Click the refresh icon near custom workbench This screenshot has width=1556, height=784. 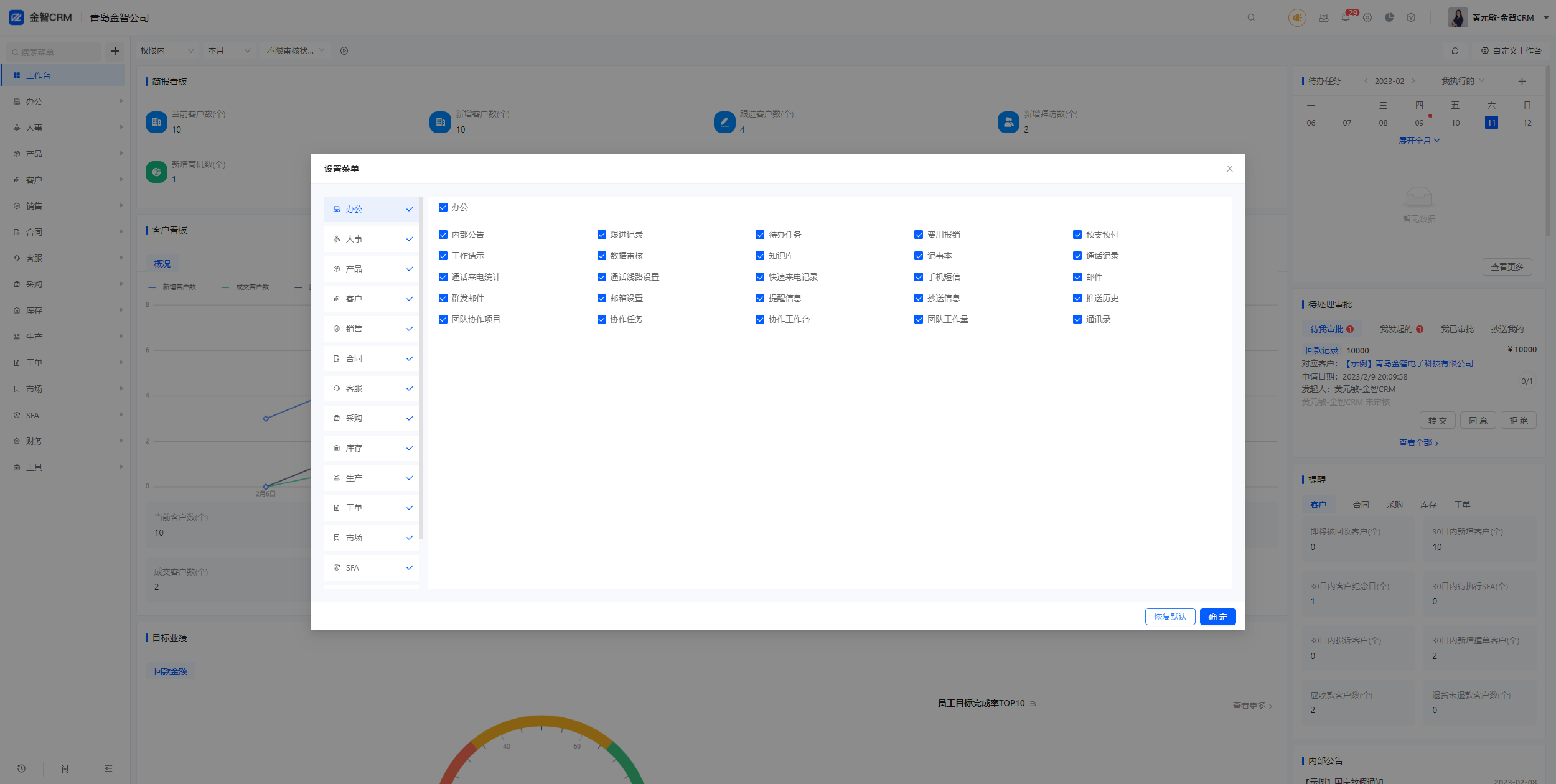pos(1455,50)
